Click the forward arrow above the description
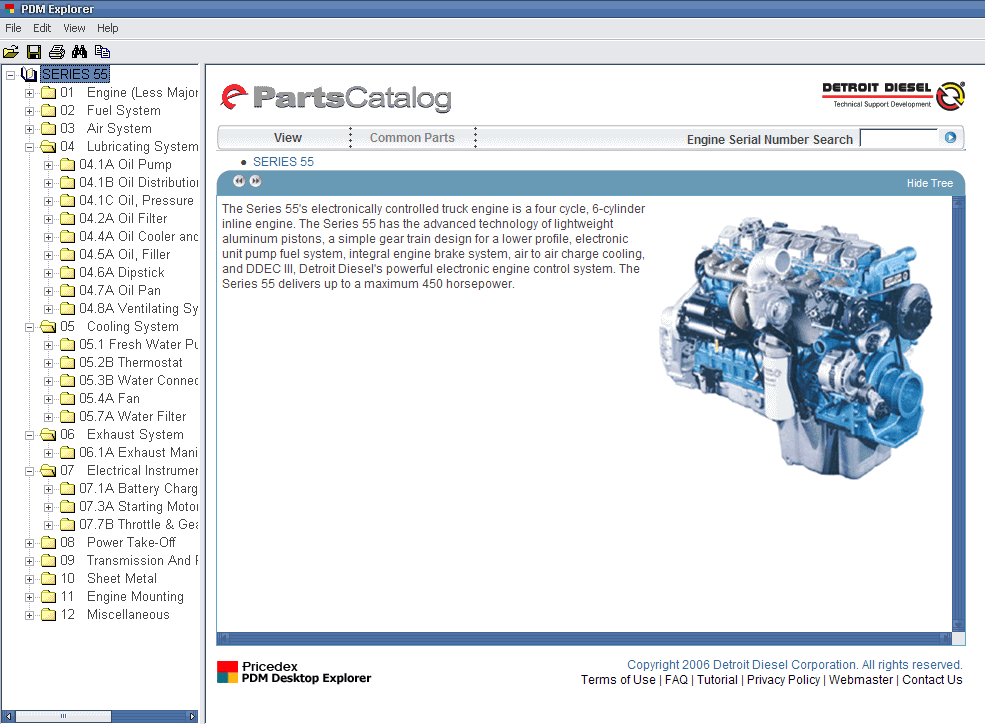 coord(256,181)
